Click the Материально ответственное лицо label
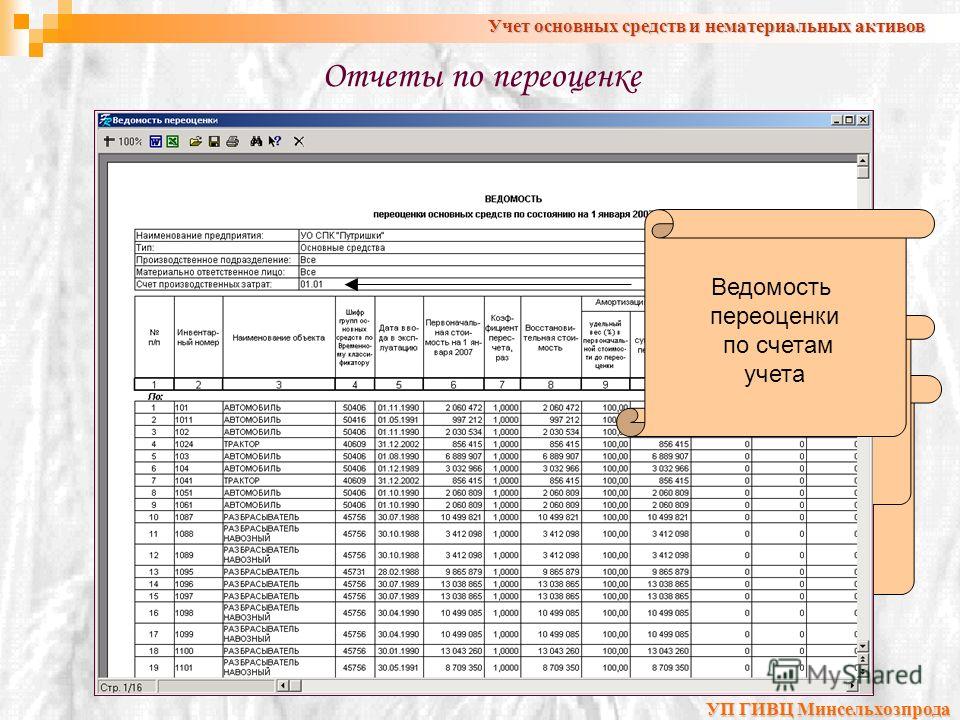 coord(210,272)
